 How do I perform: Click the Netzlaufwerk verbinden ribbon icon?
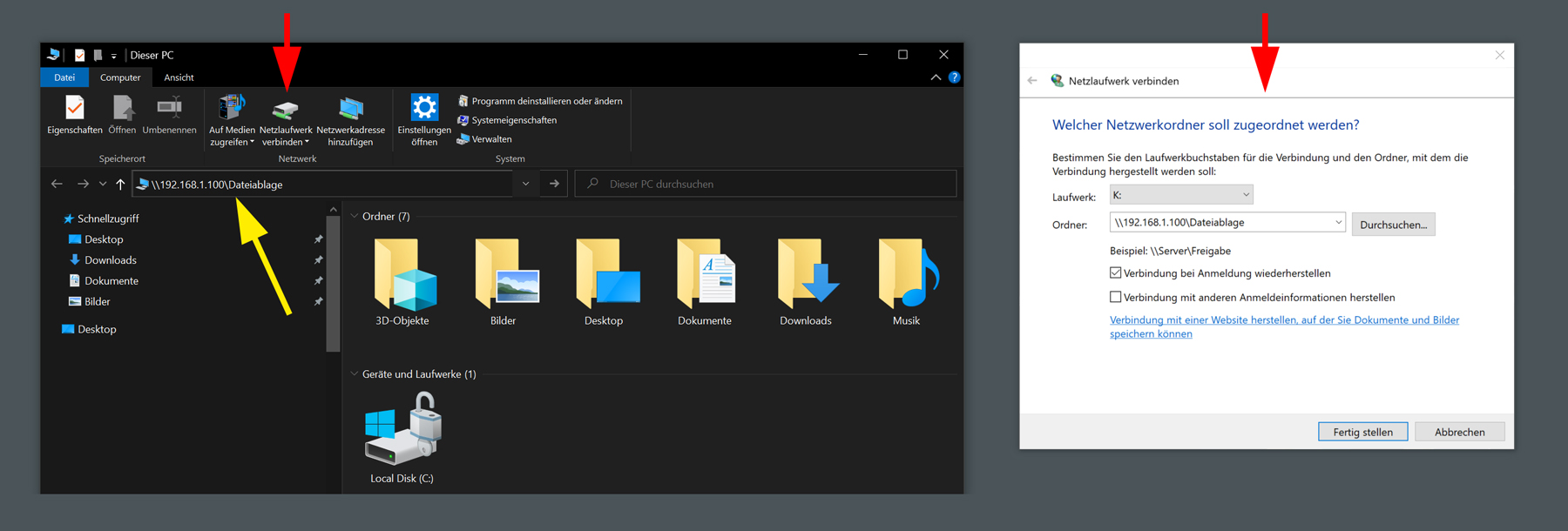point(285,111)
